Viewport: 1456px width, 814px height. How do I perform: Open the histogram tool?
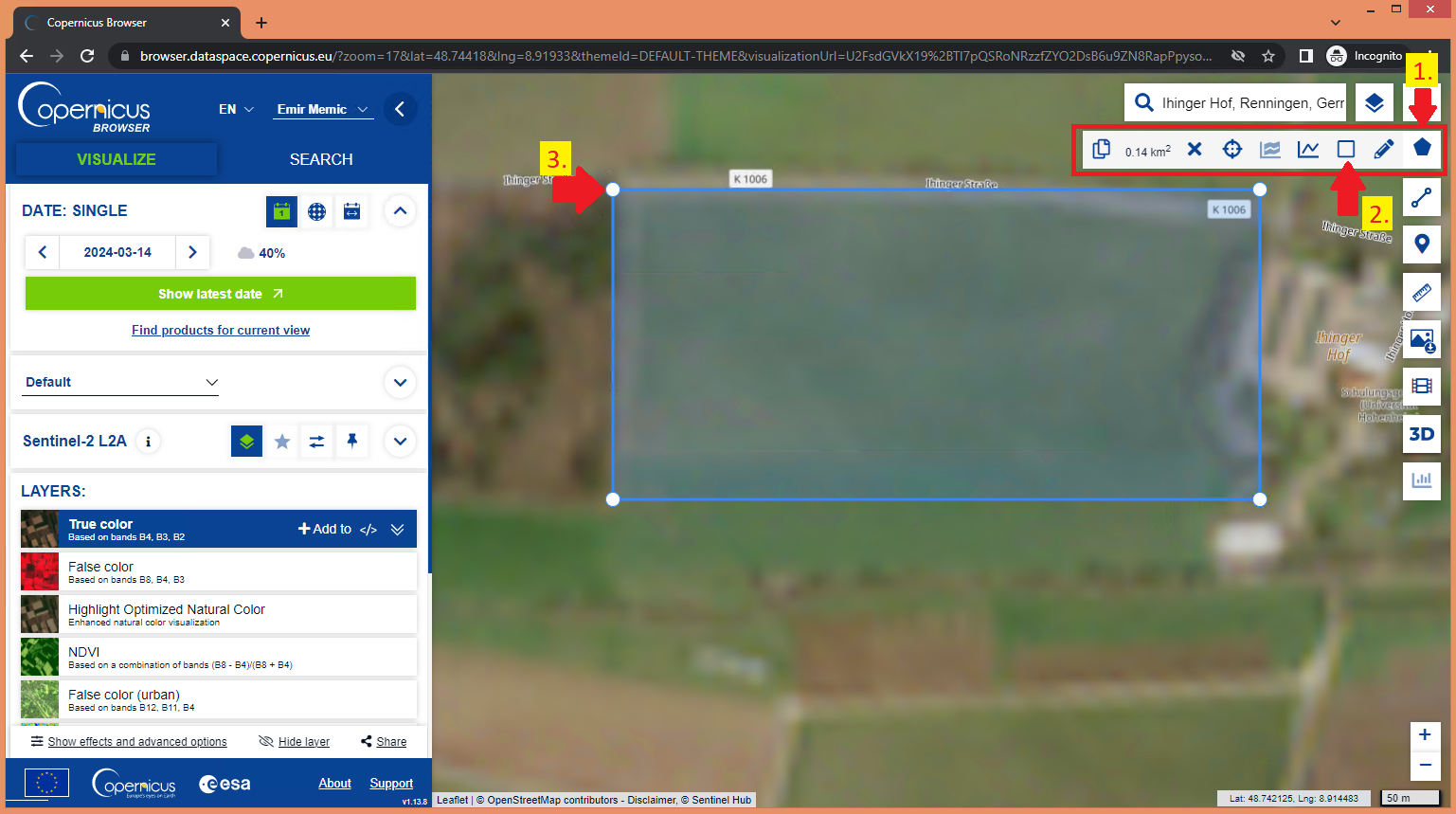[1422, 480]
